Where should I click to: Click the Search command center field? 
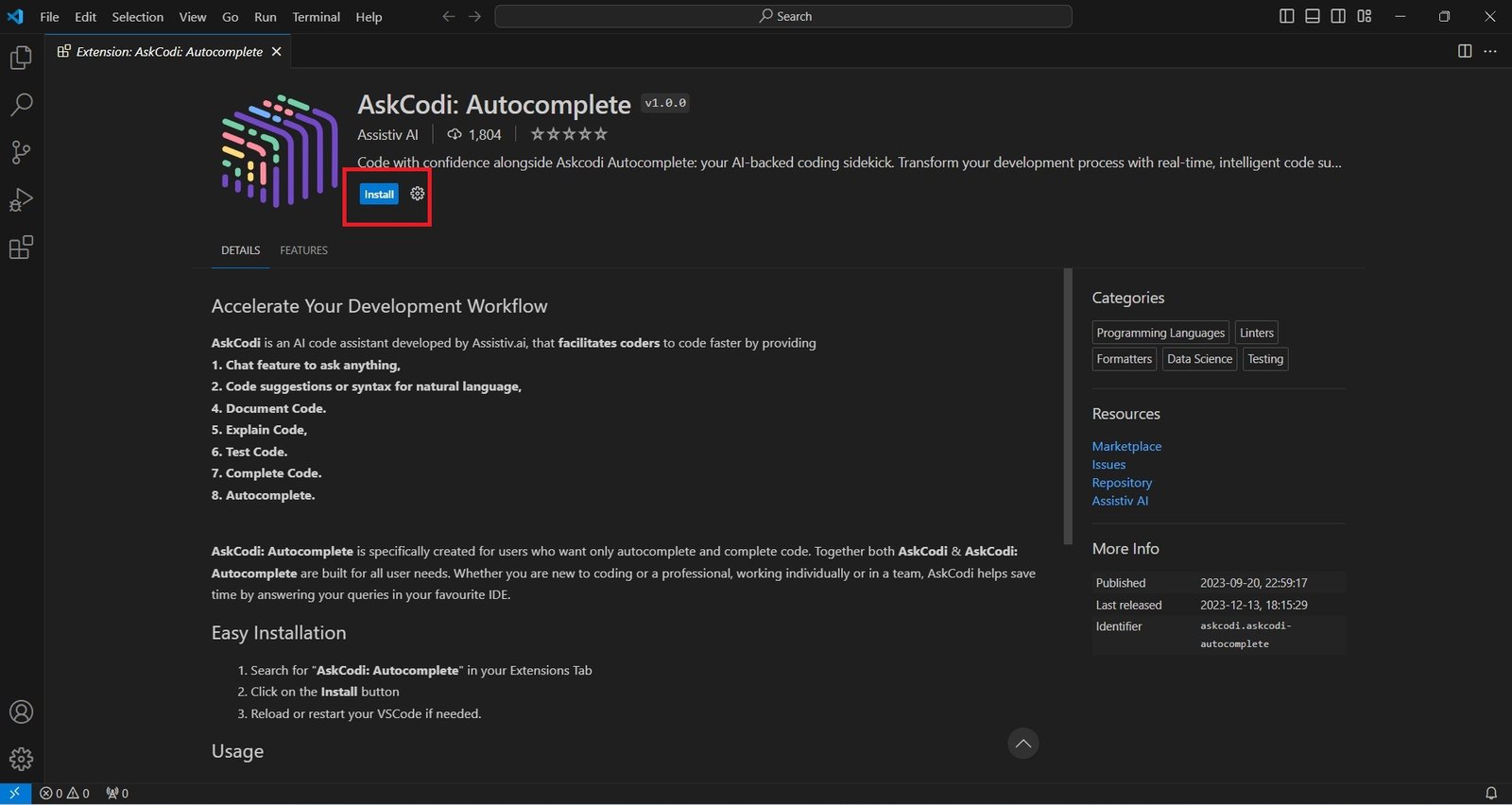click(783, 16)
